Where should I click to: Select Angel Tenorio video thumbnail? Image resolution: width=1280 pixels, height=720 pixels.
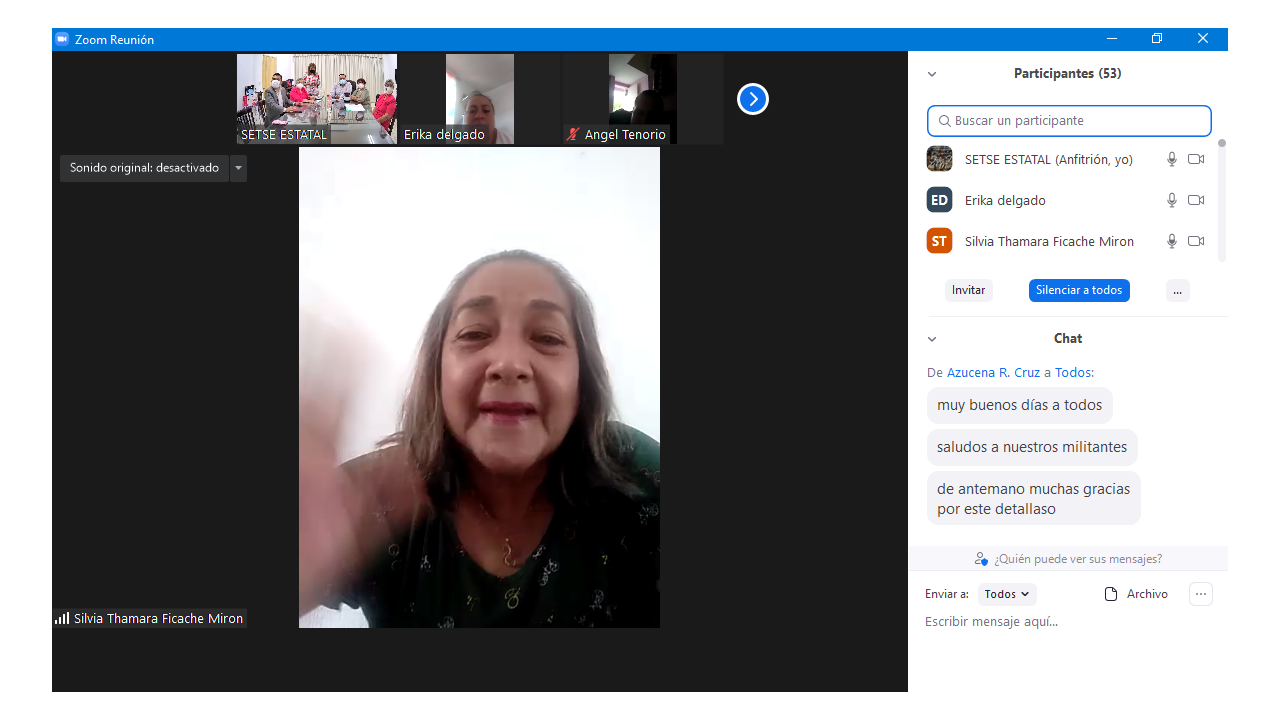(x=643, y=99)
